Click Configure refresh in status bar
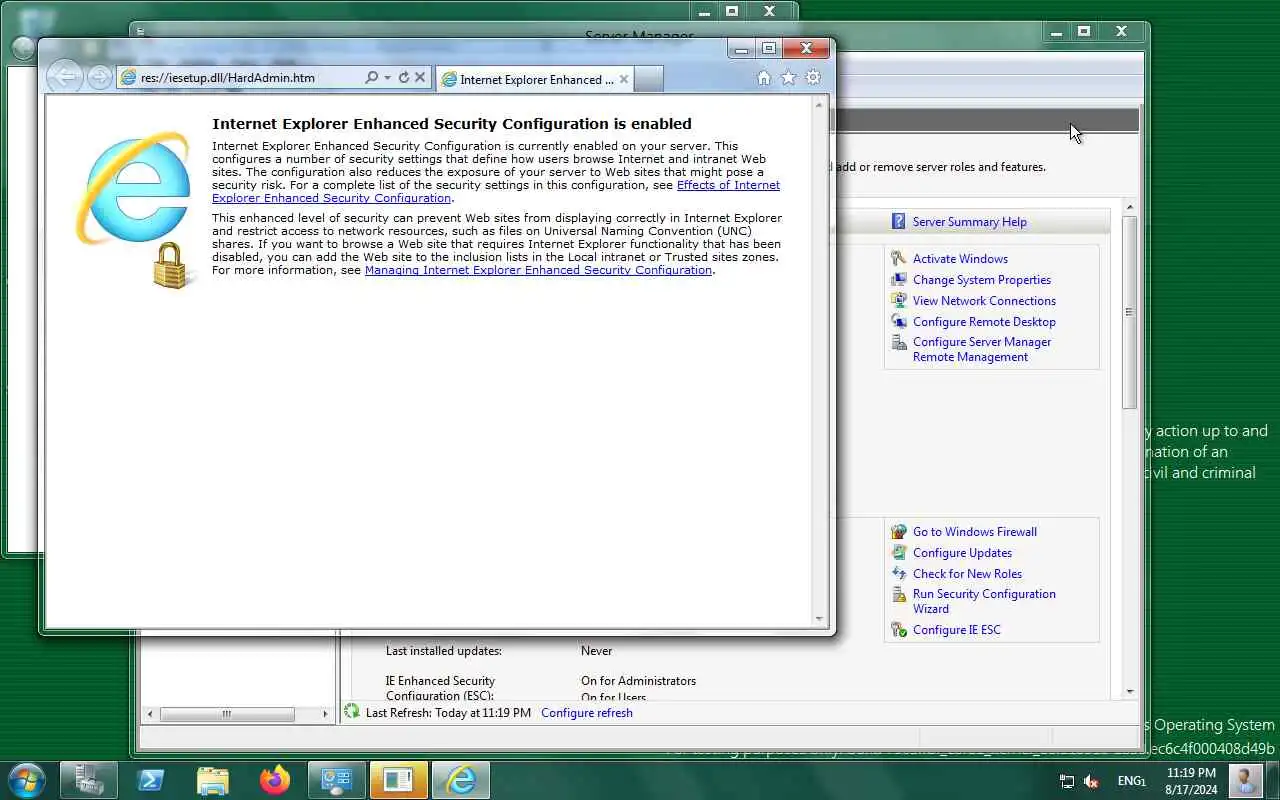This screenshot has width=1280, height=800. 587,713
